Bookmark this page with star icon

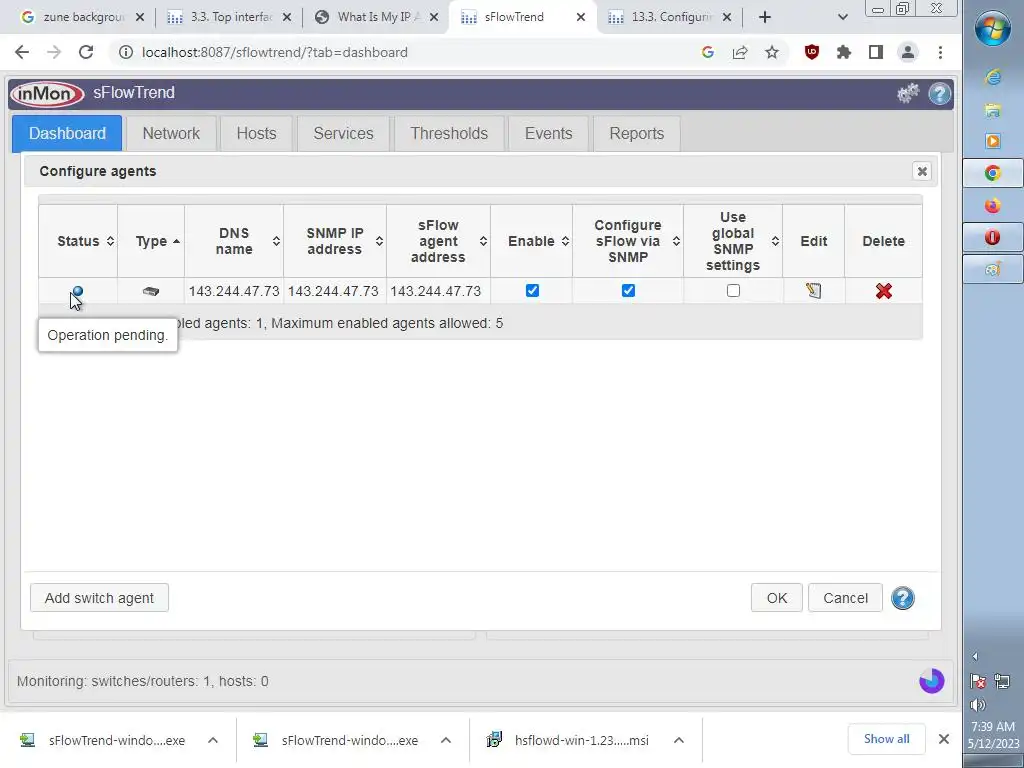(772, 52)
